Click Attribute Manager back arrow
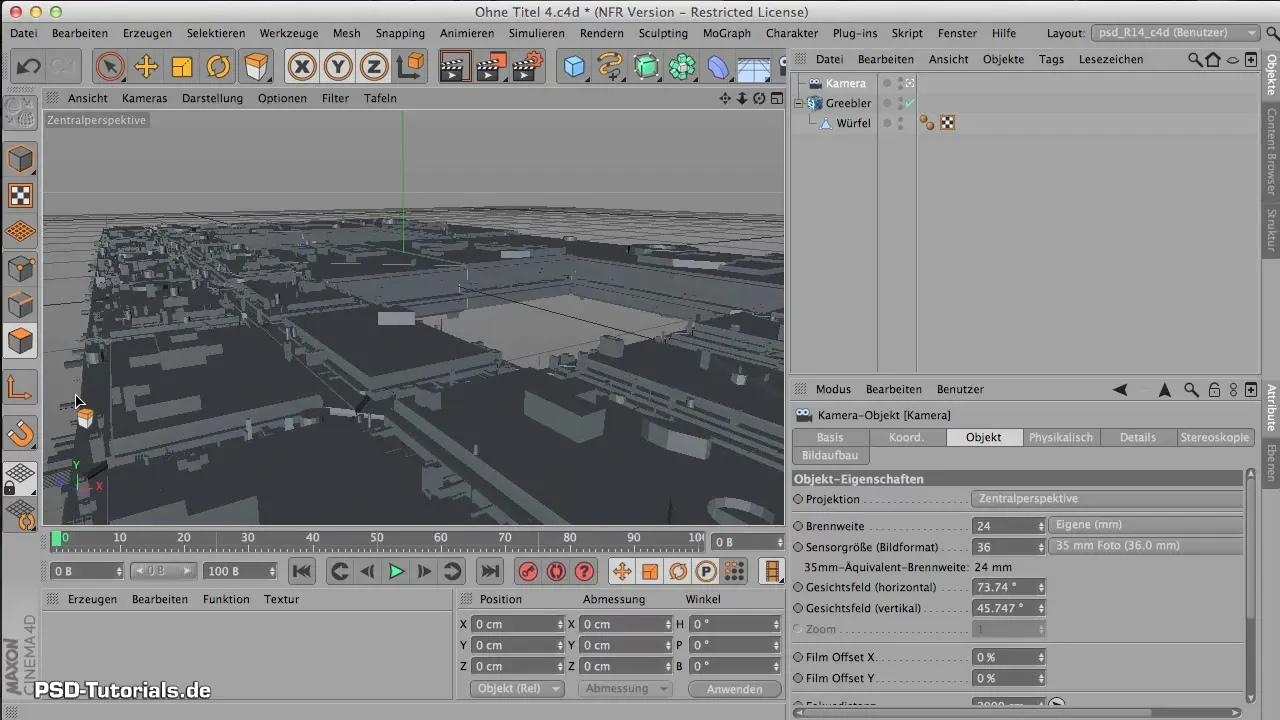1280x720 pixels. pos(1120,390)
